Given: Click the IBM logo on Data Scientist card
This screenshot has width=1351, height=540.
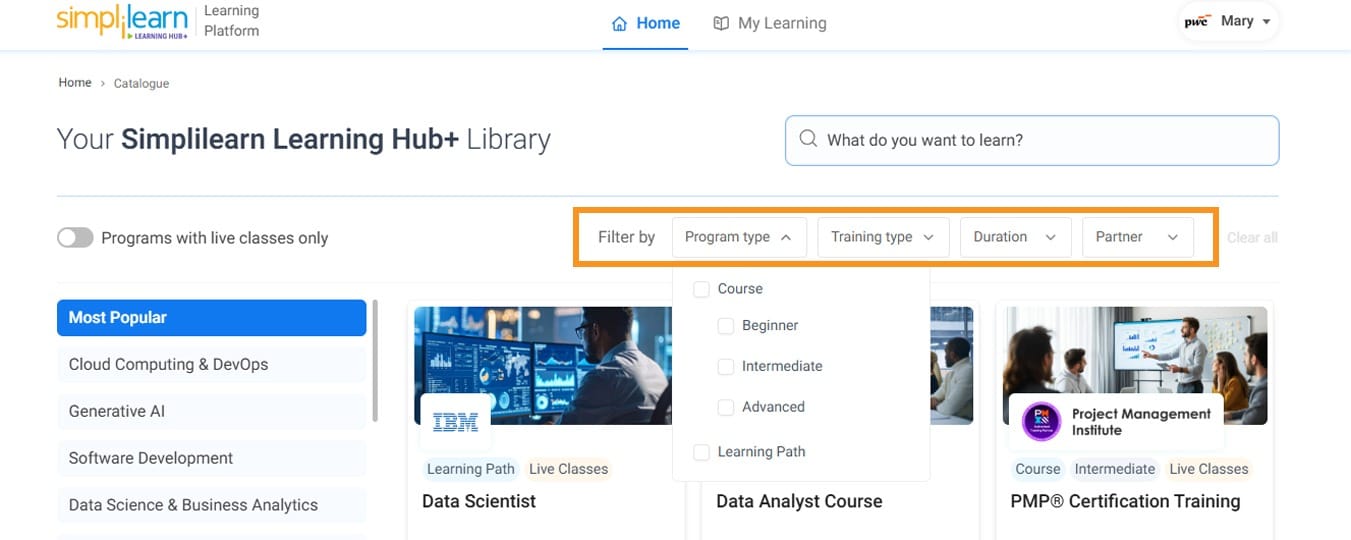Looking at the screenshot, I should (455, 423).
